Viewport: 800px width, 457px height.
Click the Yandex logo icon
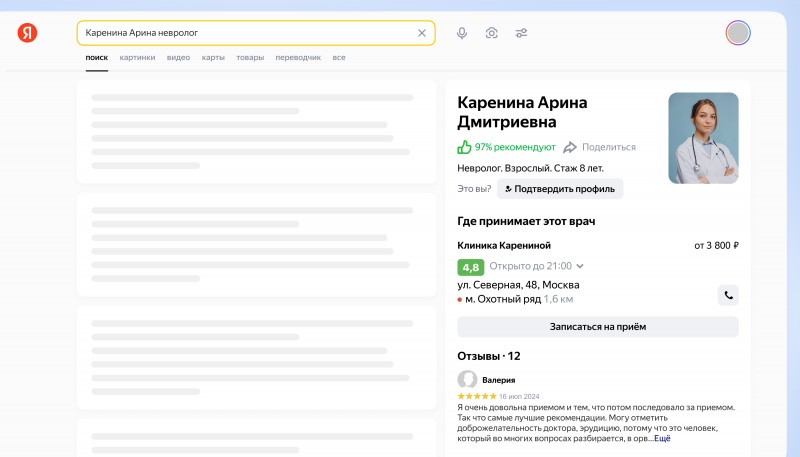click(x=28, y=33)
